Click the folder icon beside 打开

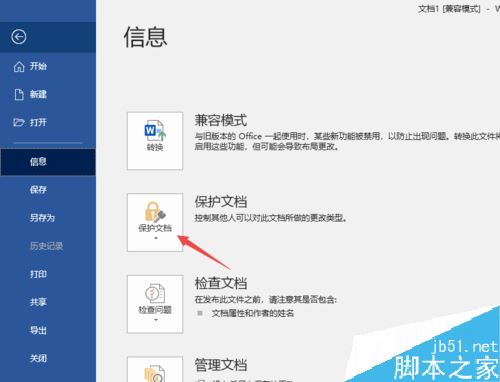click(19, 122)
